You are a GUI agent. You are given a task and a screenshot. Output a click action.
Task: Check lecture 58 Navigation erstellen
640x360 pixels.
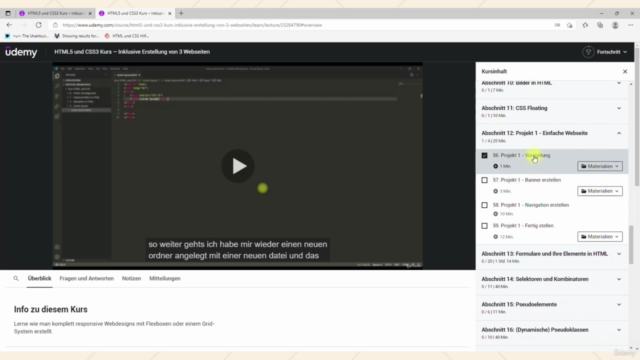pos(484,205)
